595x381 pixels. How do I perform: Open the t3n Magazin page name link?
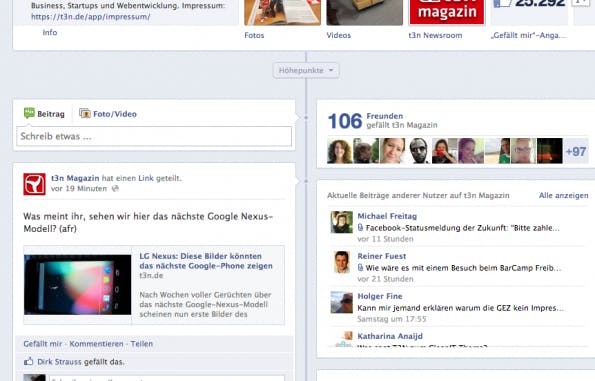pos(75,178)
